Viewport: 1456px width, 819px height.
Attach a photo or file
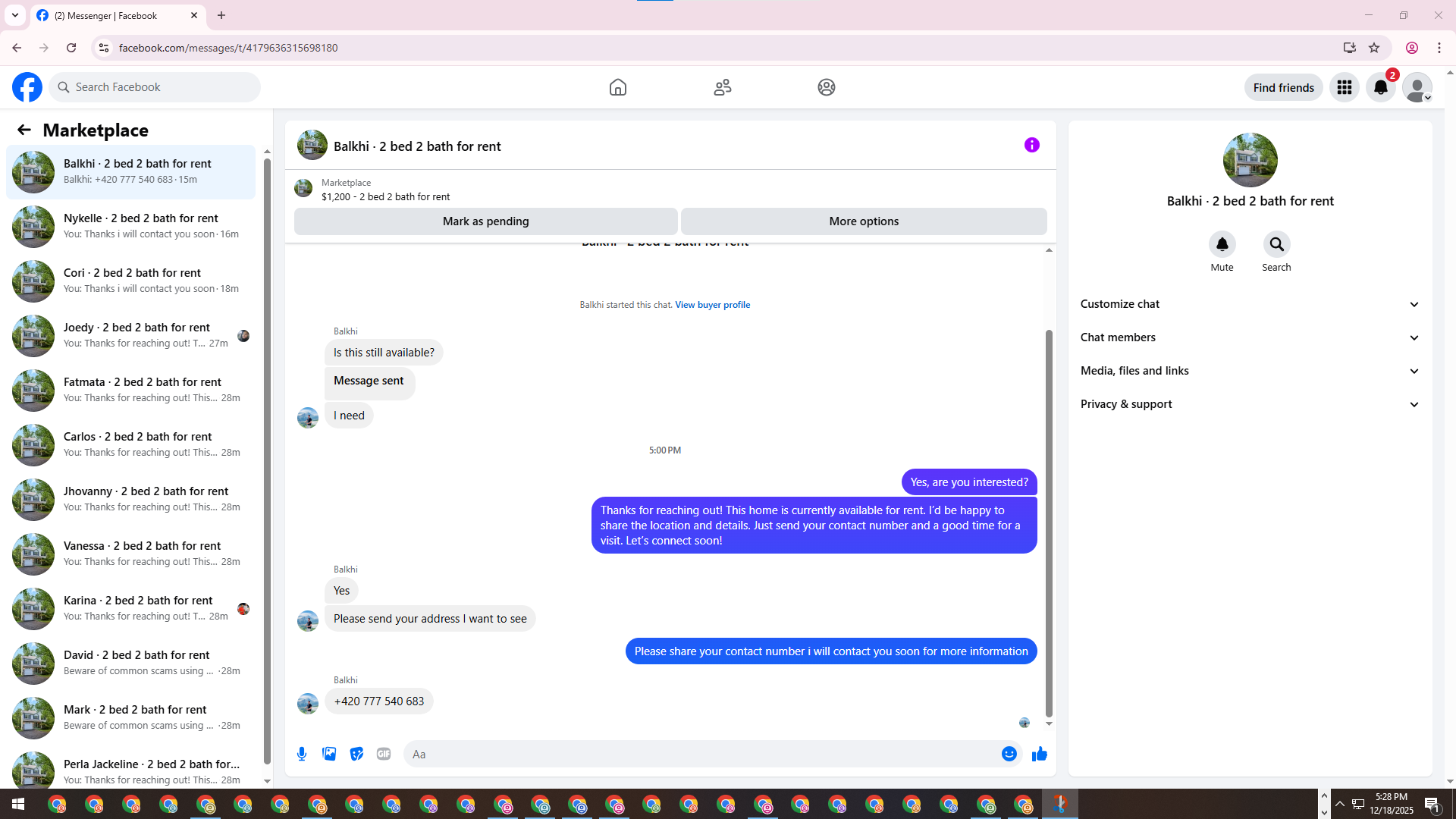(x=329, y=754)
